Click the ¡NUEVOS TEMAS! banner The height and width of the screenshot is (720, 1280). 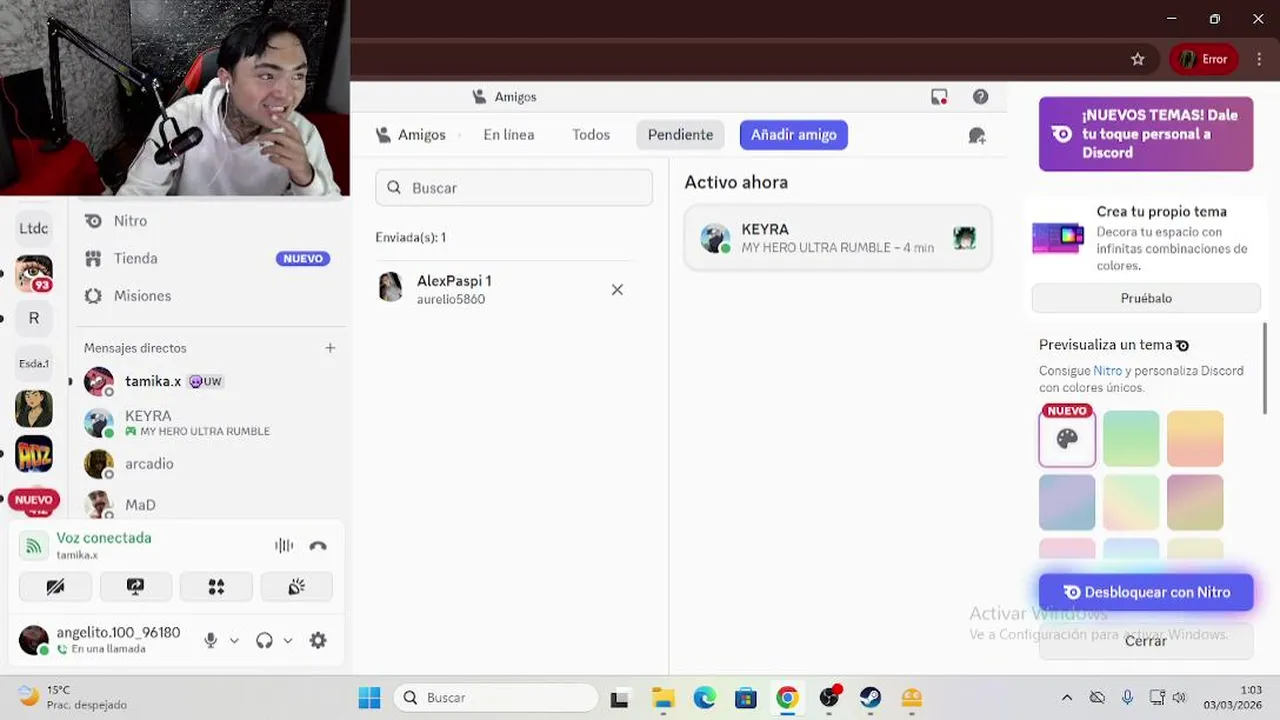coord(1146,134)
